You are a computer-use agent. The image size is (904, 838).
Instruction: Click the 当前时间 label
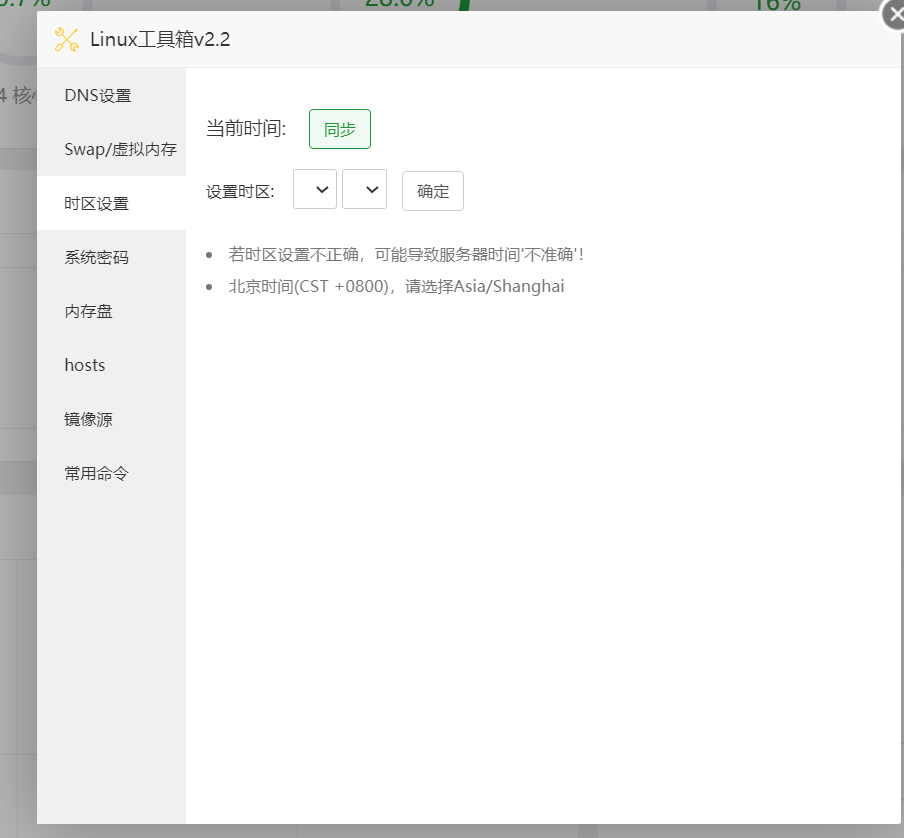(x=246, y=129)
